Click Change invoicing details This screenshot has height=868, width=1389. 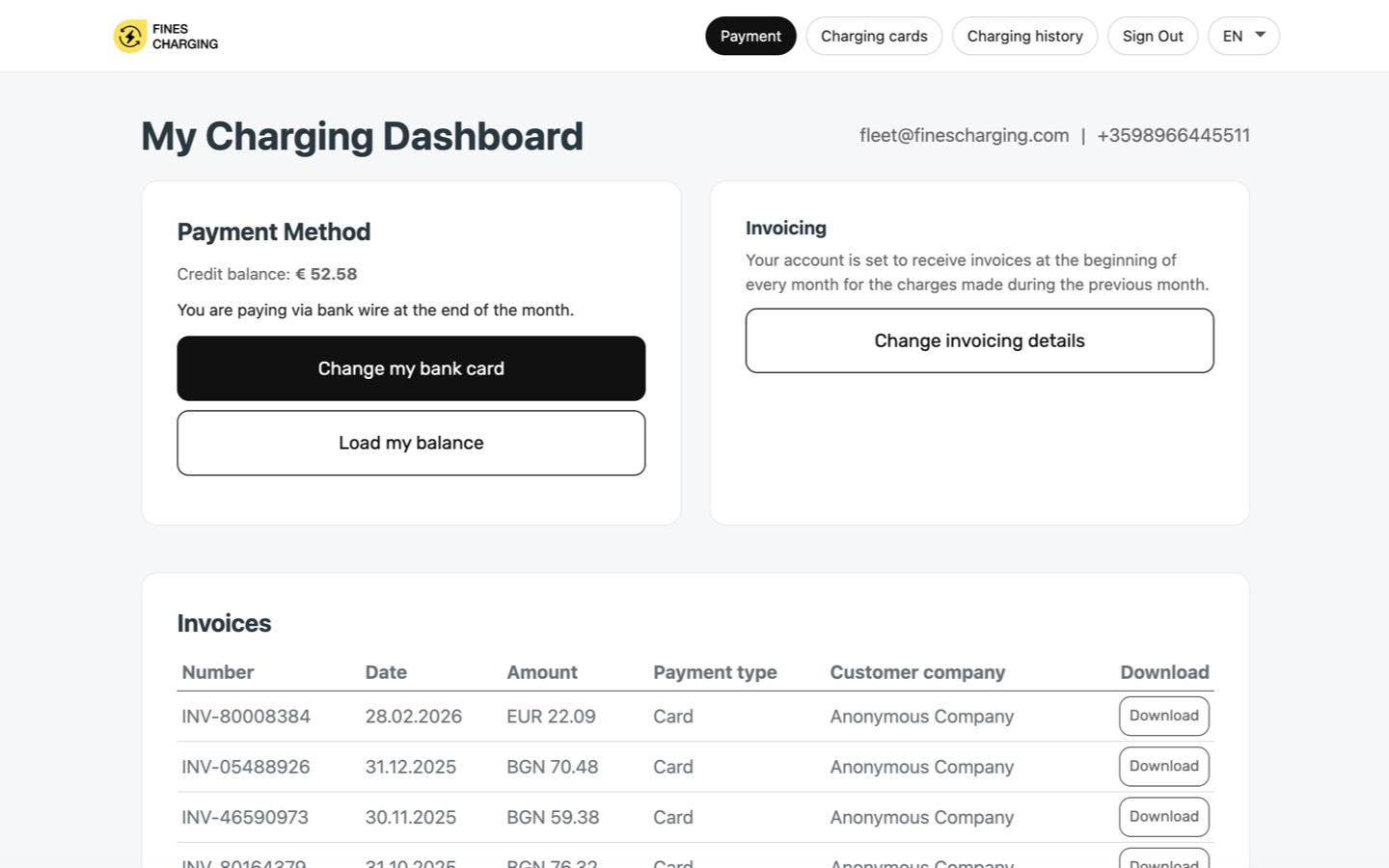(x=979, y=340)
